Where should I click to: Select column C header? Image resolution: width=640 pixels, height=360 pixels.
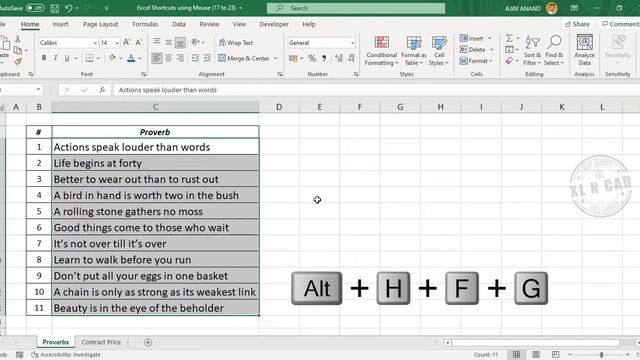click(155, 107)
